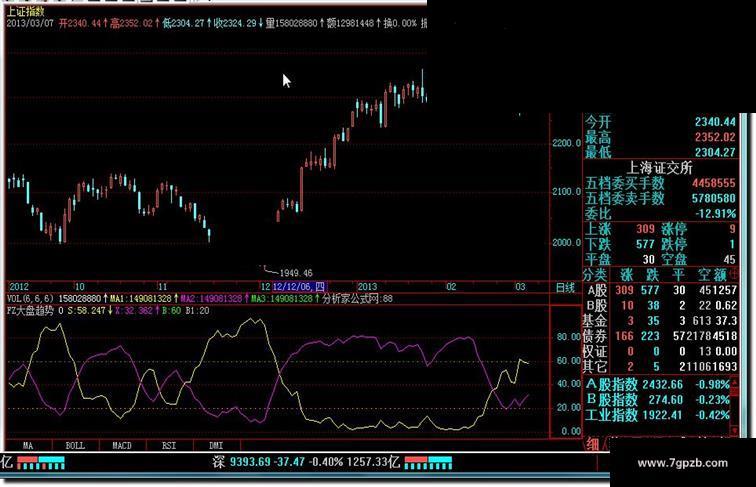Screen dimensions: 756x487
Task: Click the buy-sell strength bar at status bar start
Action: [x=40, y=462]
